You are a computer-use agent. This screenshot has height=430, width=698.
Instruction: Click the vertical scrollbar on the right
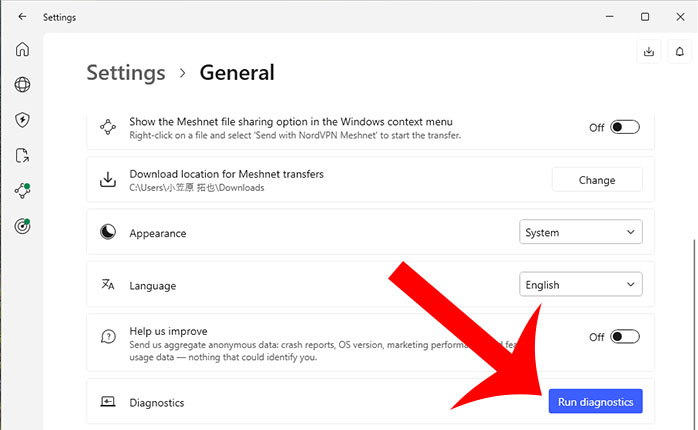tap(691, 300)
